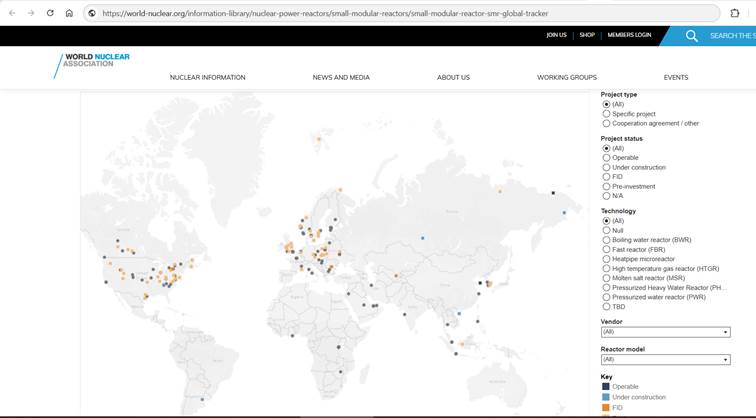Open the Reactor model dropdown

coord(665,360)
